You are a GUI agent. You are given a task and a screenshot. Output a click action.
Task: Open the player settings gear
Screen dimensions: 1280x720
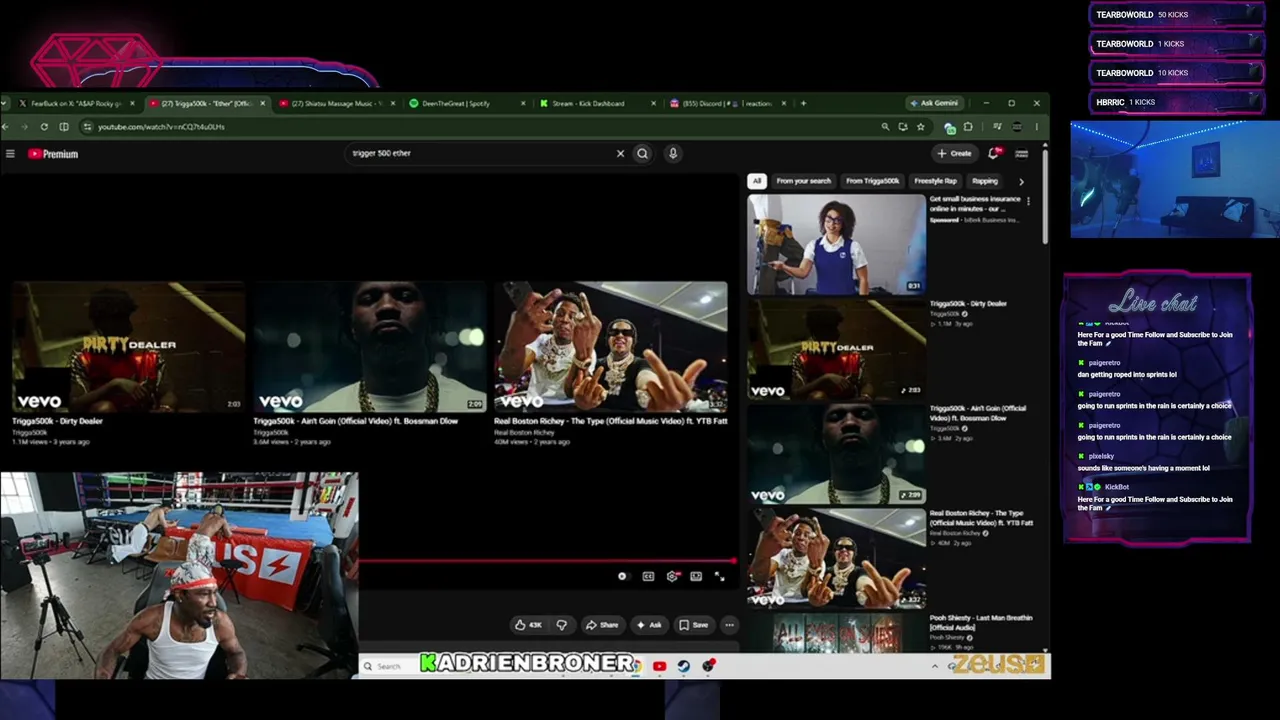click(672, 577)
